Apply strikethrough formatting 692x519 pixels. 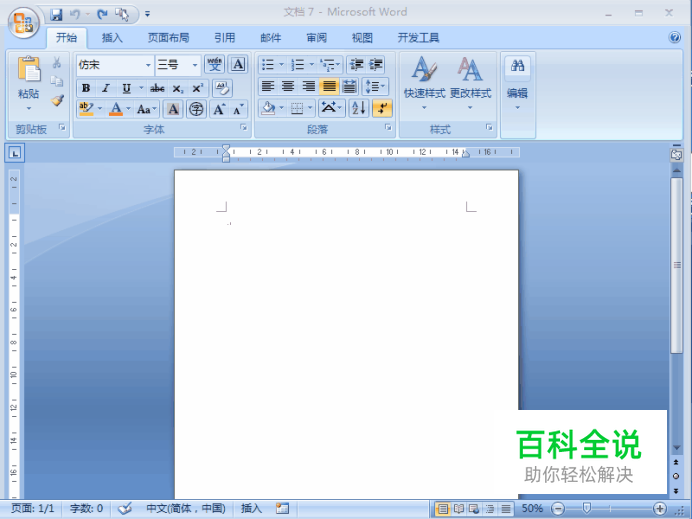(157, 89)
